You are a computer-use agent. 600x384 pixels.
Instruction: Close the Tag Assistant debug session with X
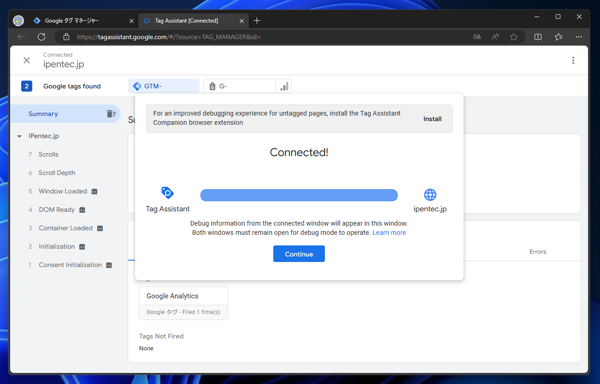click(26, 60)
